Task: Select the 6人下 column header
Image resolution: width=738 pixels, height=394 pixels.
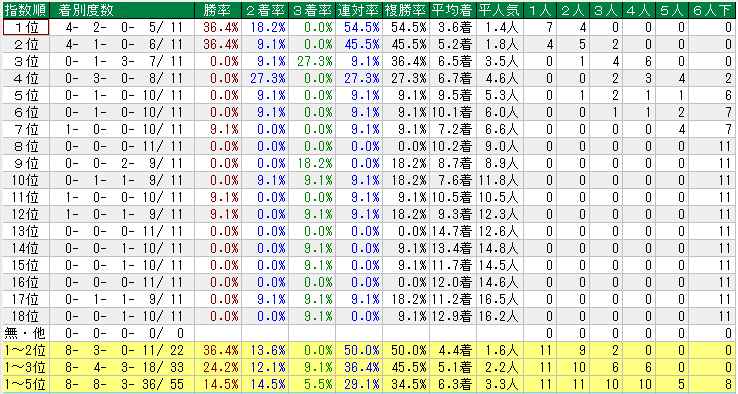Action: [713, 10]
